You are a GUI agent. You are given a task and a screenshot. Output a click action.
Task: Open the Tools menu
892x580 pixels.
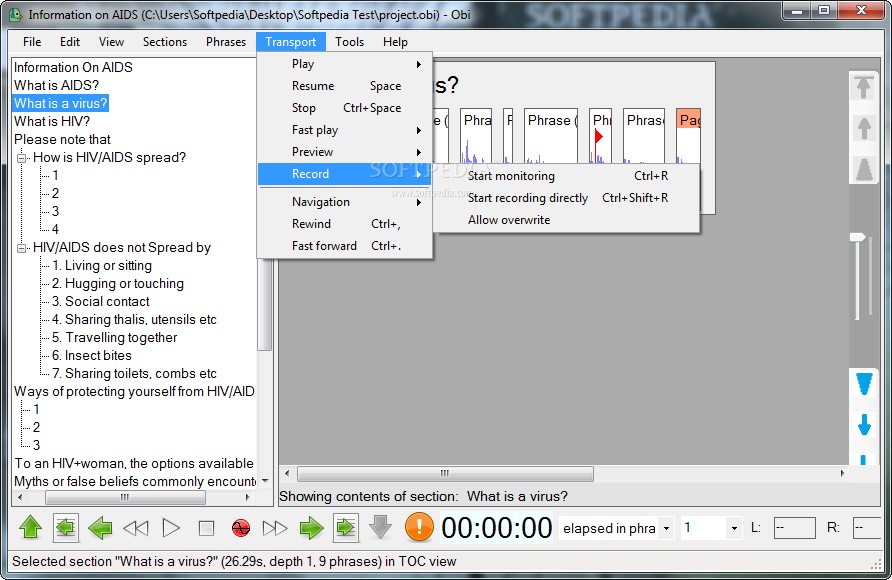point(349,42)
